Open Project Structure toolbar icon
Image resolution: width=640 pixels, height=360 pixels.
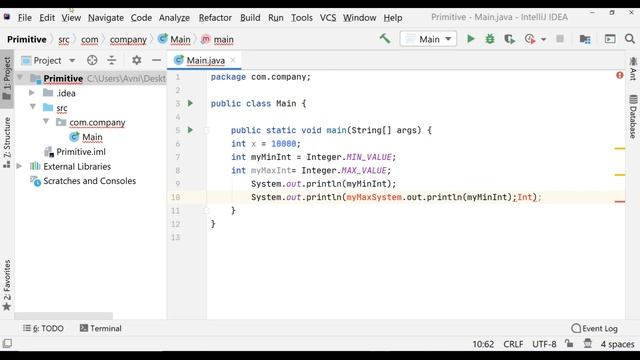(x=585, y=39)
